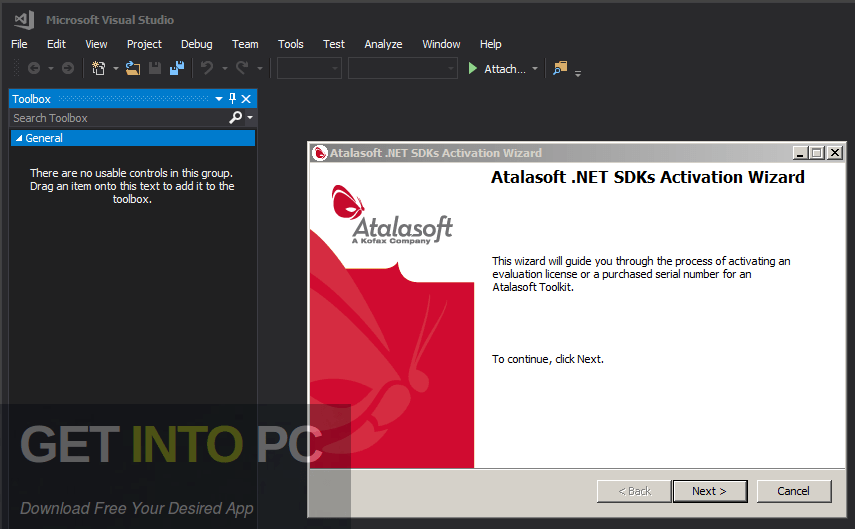855x529 pixels.
Task: Expand the Undo history dropdown
Action: tap(225, 69)
